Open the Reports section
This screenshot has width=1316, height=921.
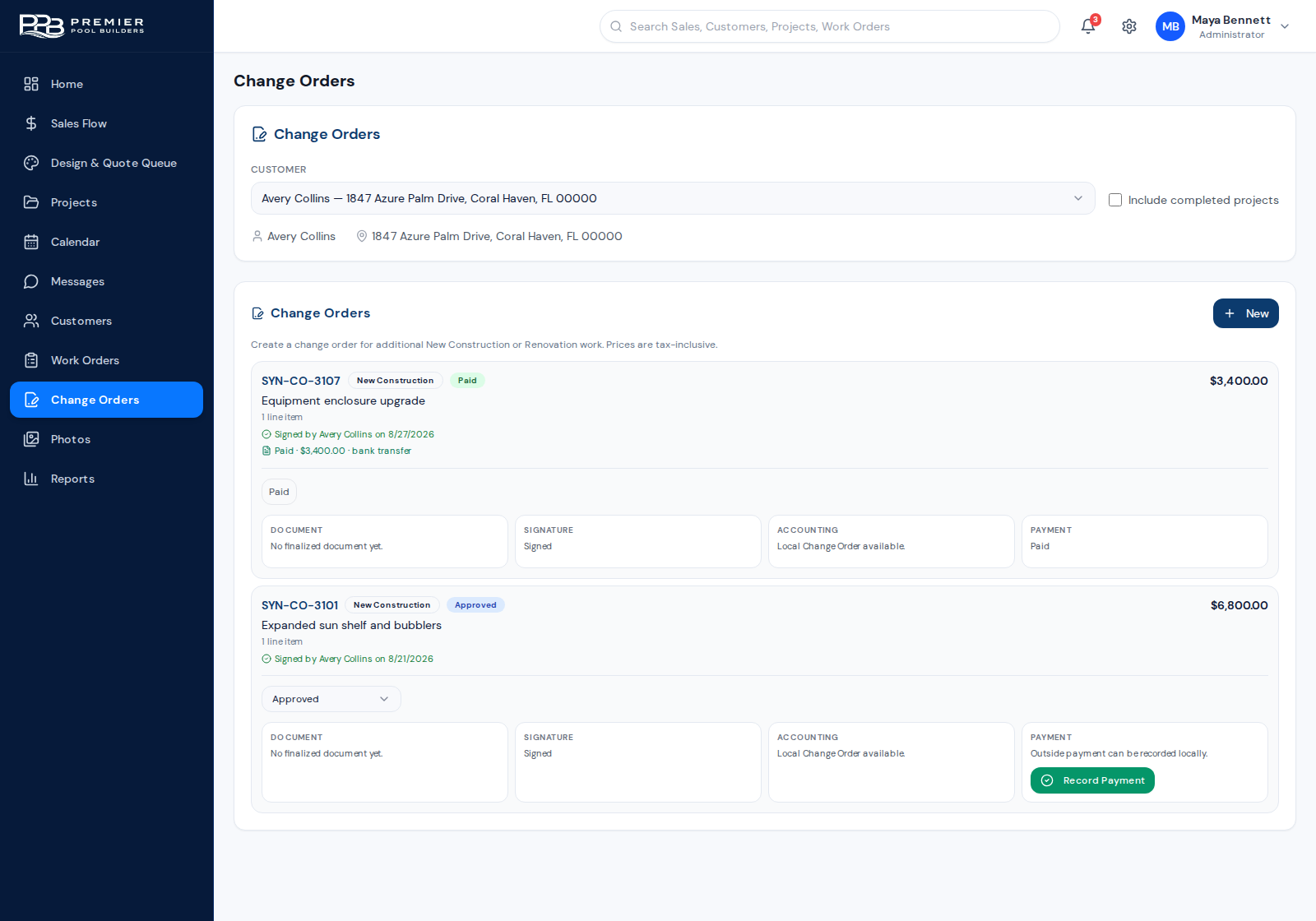pos(106,479)
